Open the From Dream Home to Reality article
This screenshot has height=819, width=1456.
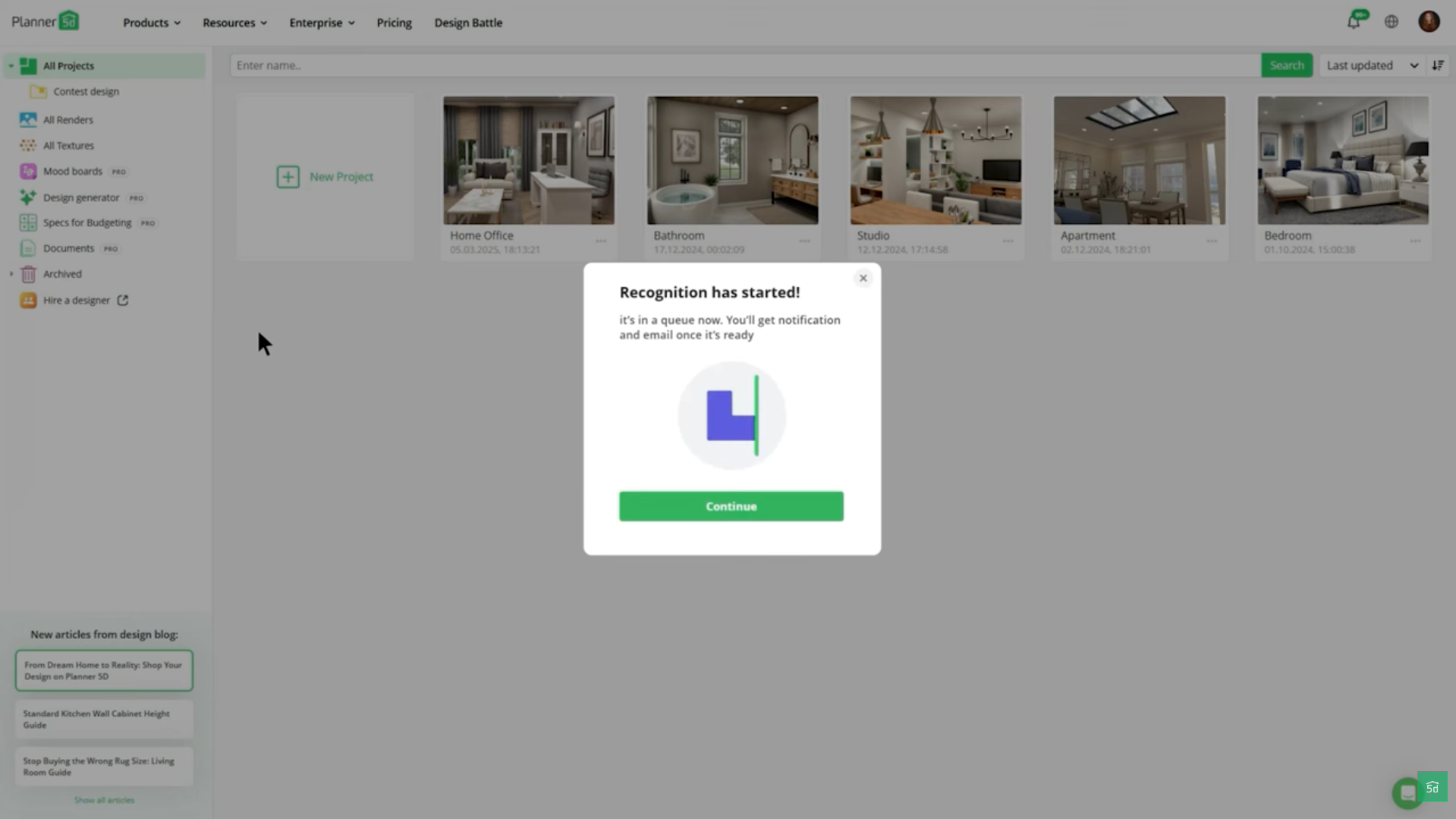click(104, 671)
